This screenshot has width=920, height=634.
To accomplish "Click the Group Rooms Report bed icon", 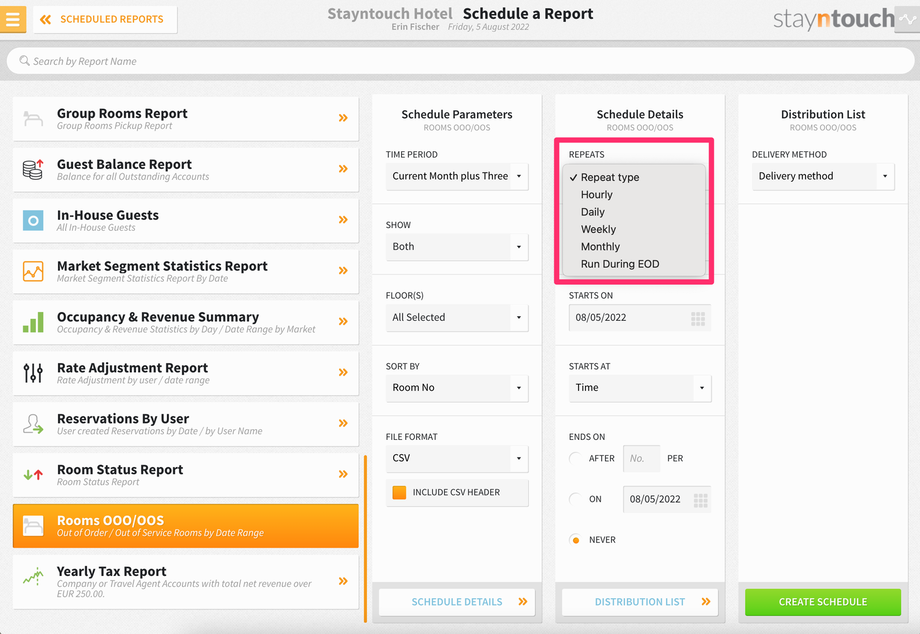I will pos(33,118).
